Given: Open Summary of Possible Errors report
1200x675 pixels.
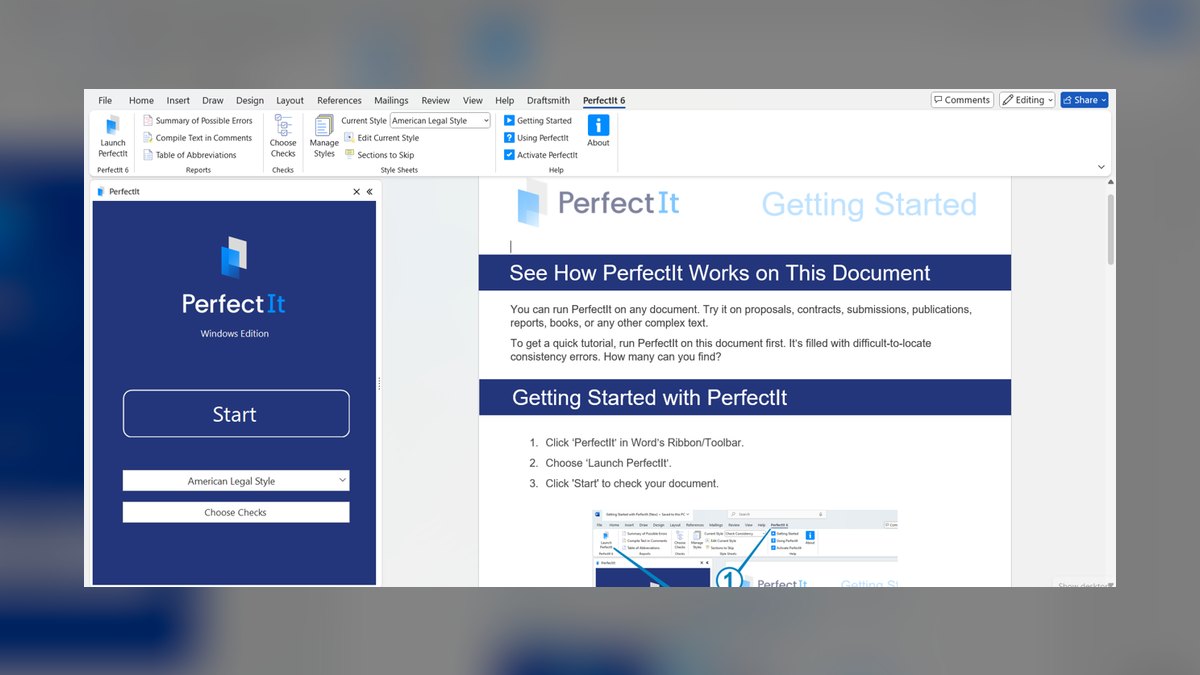Looking at the screenshot, I should [x=198, y=121].
